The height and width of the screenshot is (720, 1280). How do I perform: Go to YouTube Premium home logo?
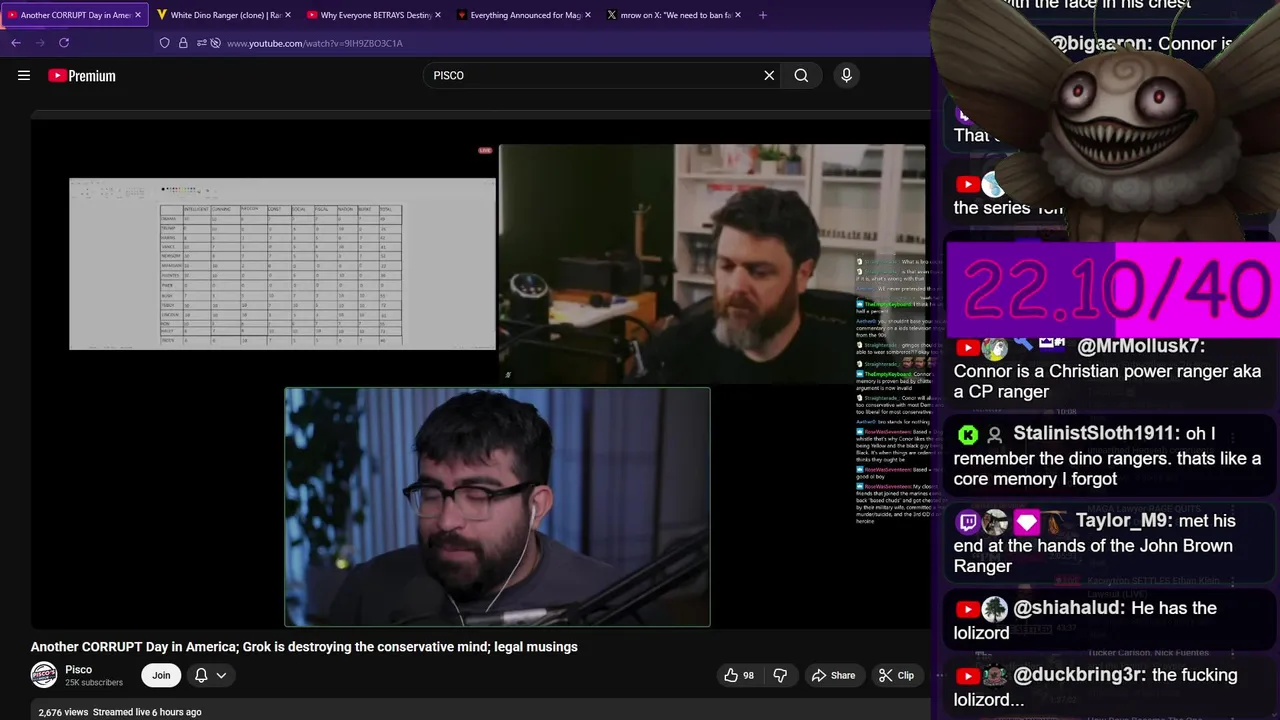(82, 75)
